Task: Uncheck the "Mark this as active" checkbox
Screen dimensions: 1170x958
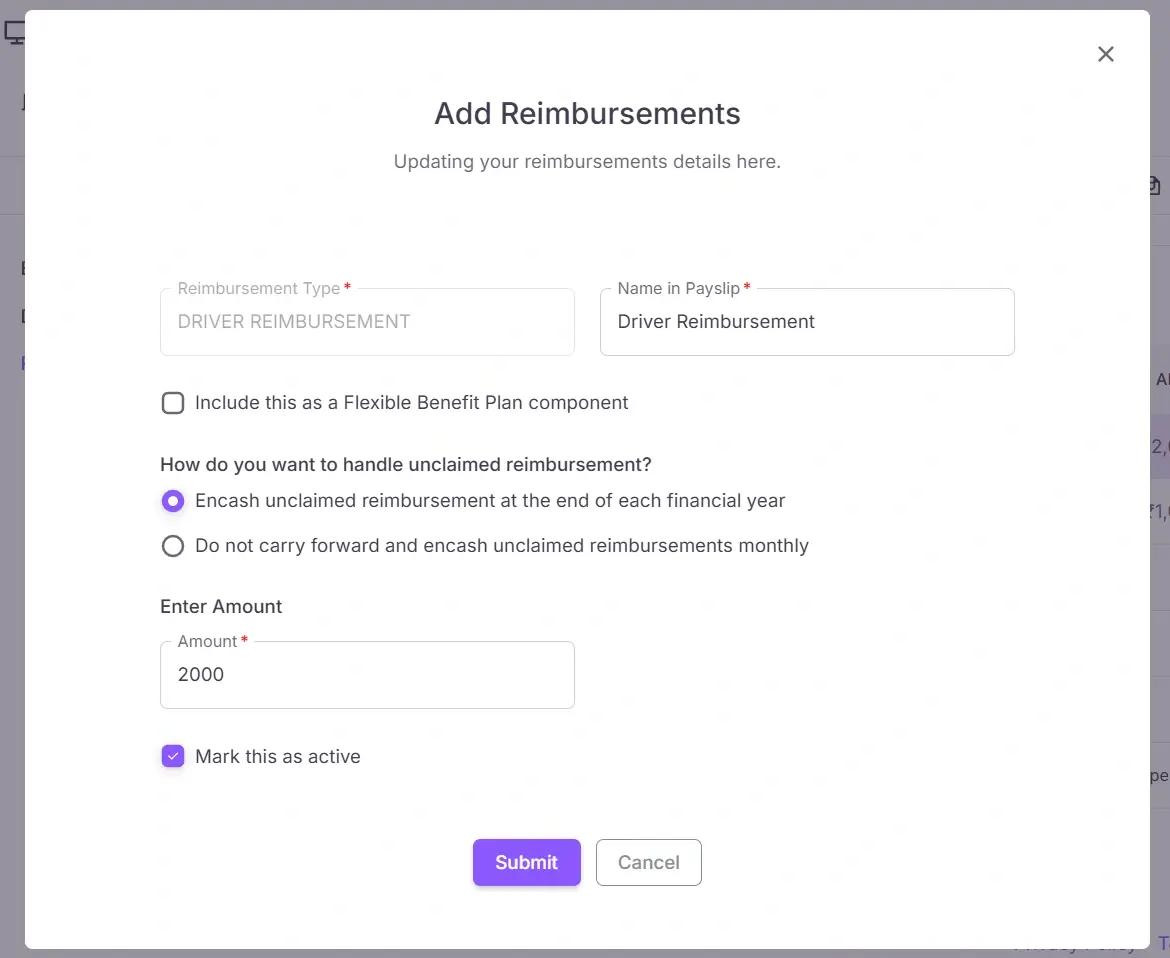Action: click(x=173, y=756)
